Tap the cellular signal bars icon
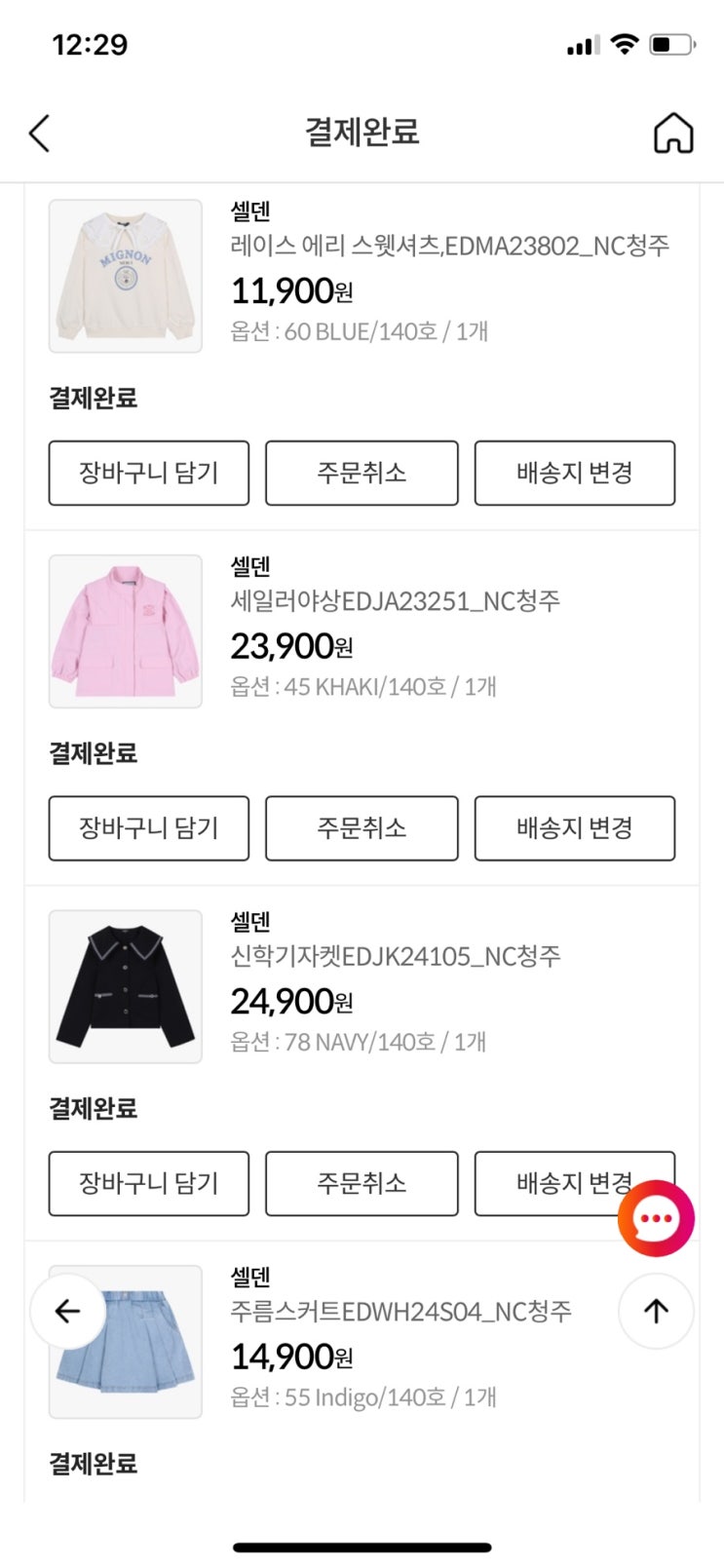 coord(583,45)
